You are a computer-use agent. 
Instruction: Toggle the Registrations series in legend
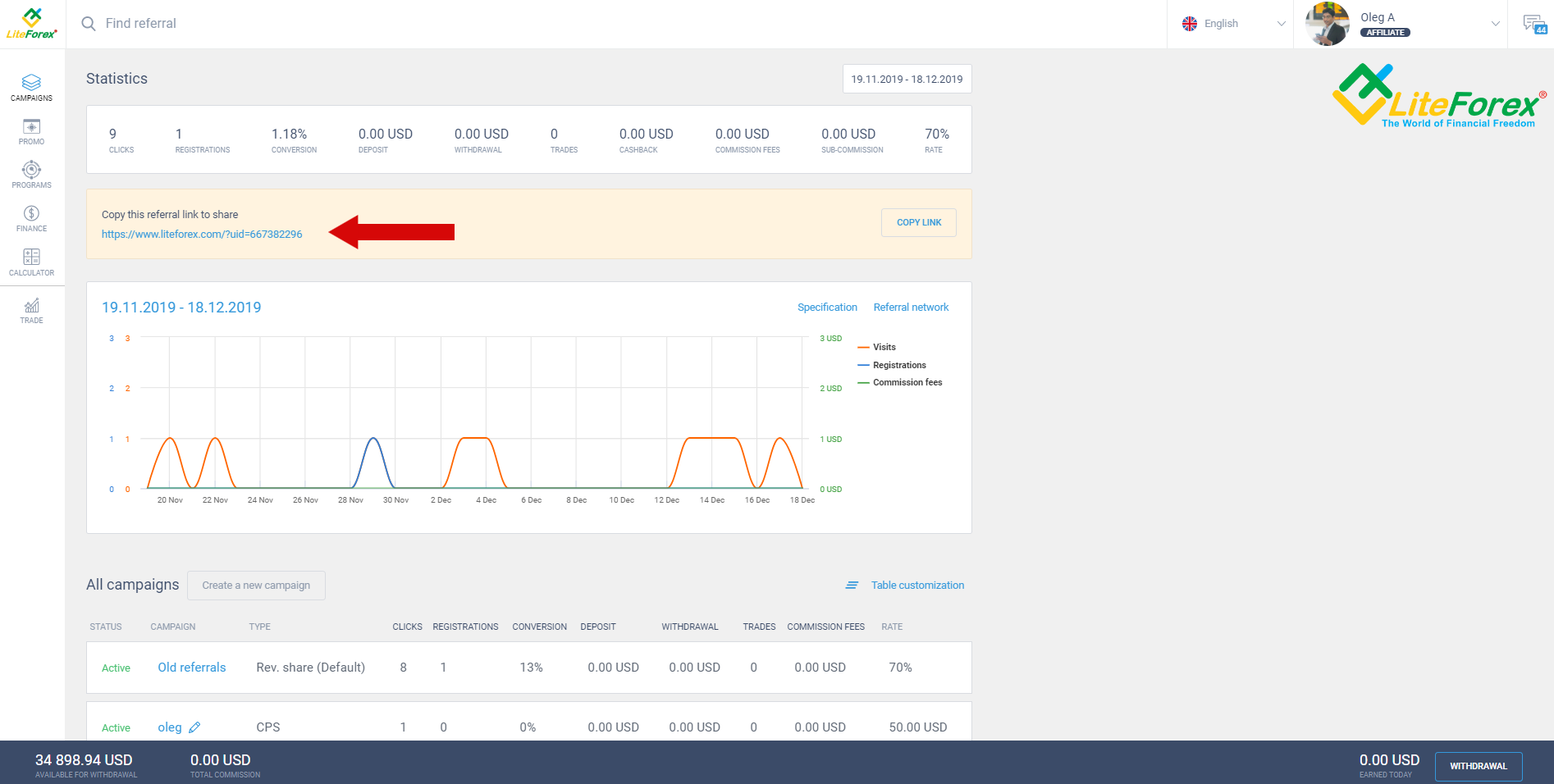pos(898,366)
